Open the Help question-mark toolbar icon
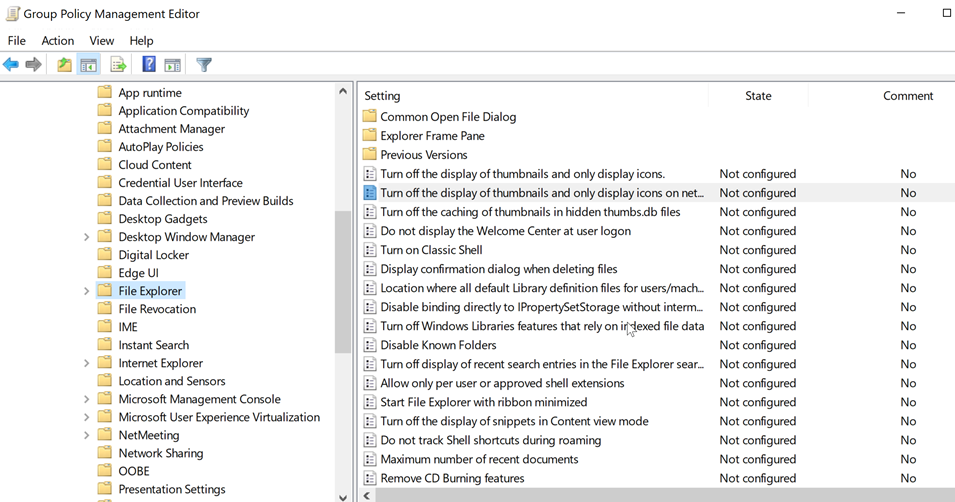 pyautogui.click(x=149, y=64)
